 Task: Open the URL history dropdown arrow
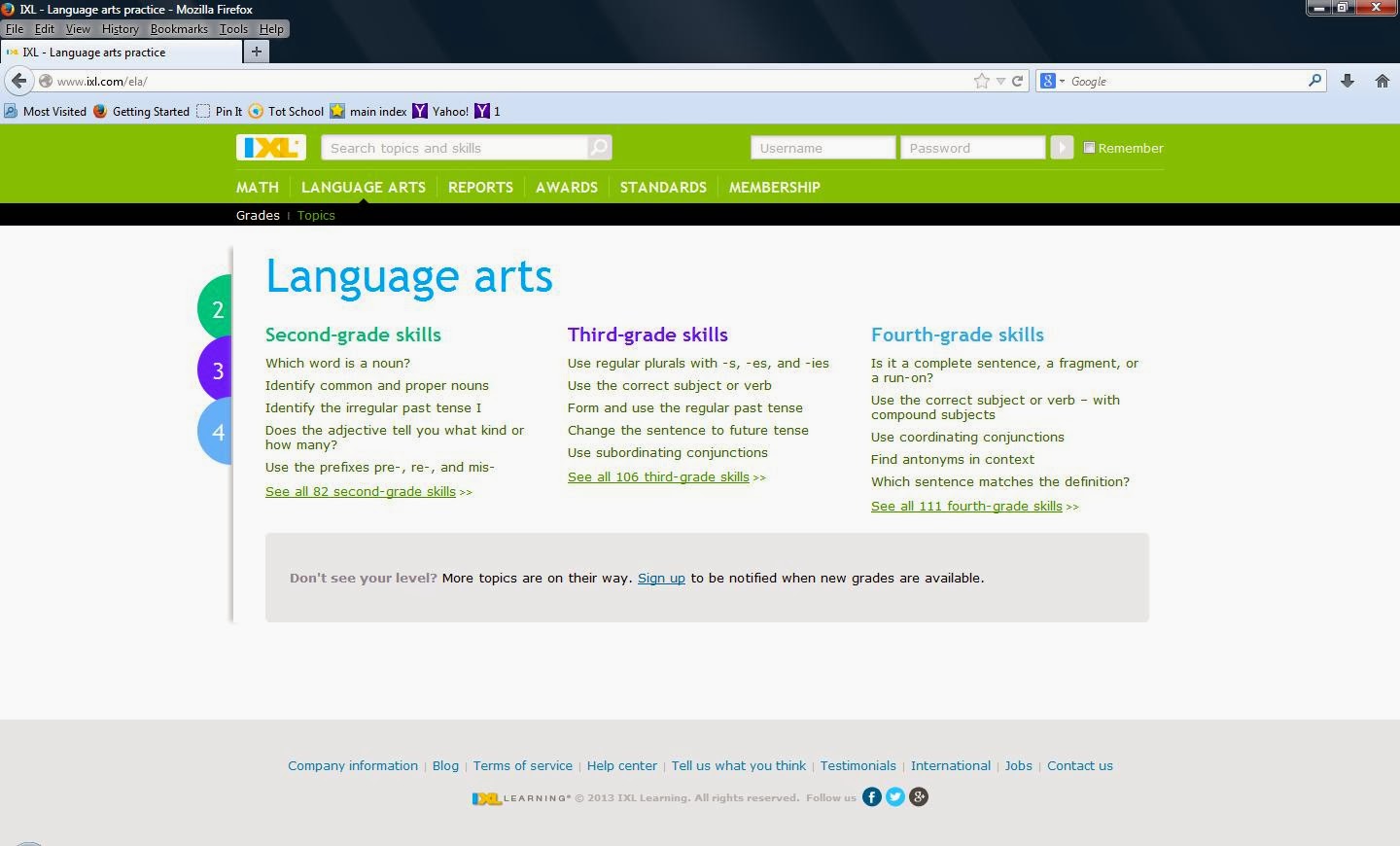pos(1000,82)
